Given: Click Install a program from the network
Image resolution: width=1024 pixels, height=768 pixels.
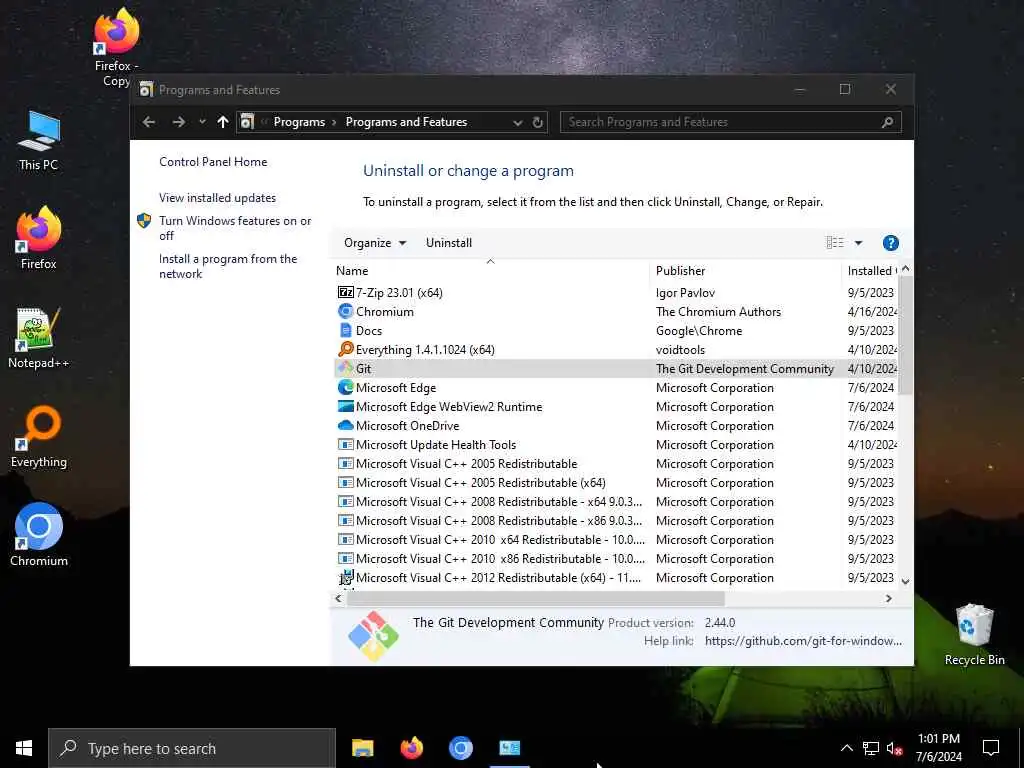Looking at the screenshot, I should (228, 266).
